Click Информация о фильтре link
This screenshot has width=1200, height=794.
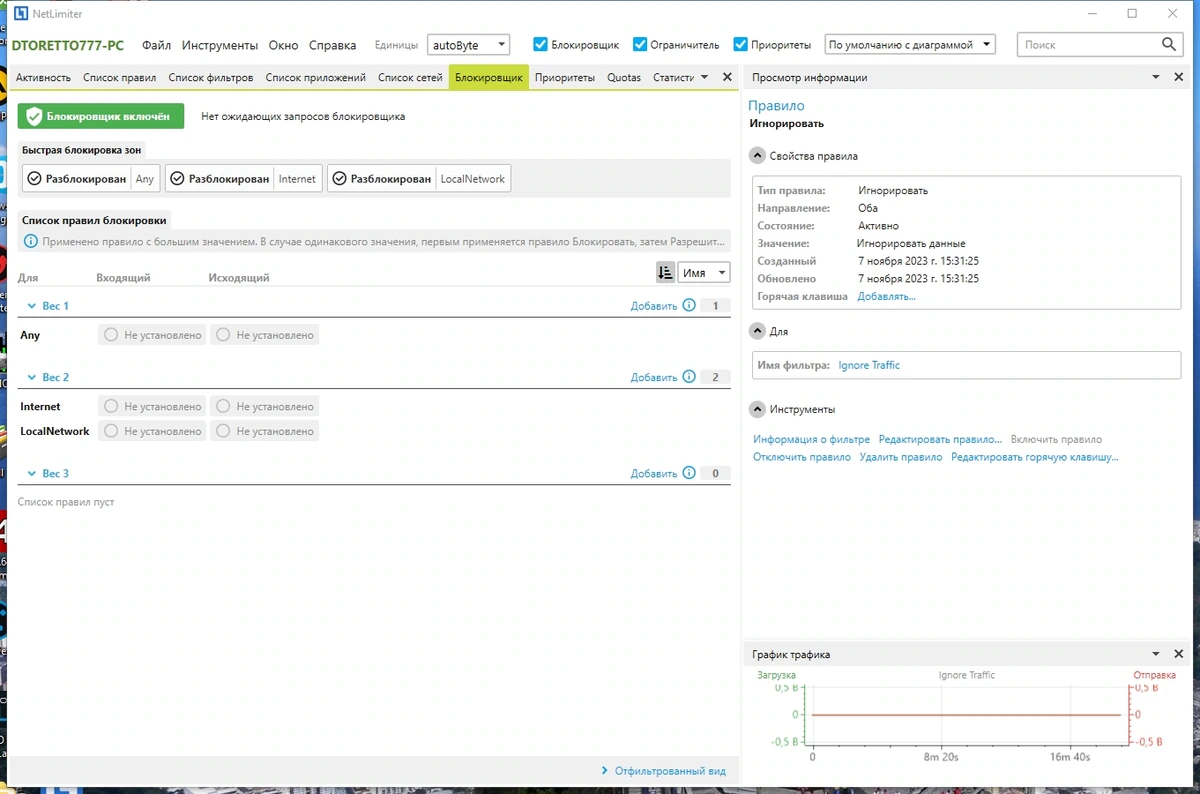[x=811, y=439]
